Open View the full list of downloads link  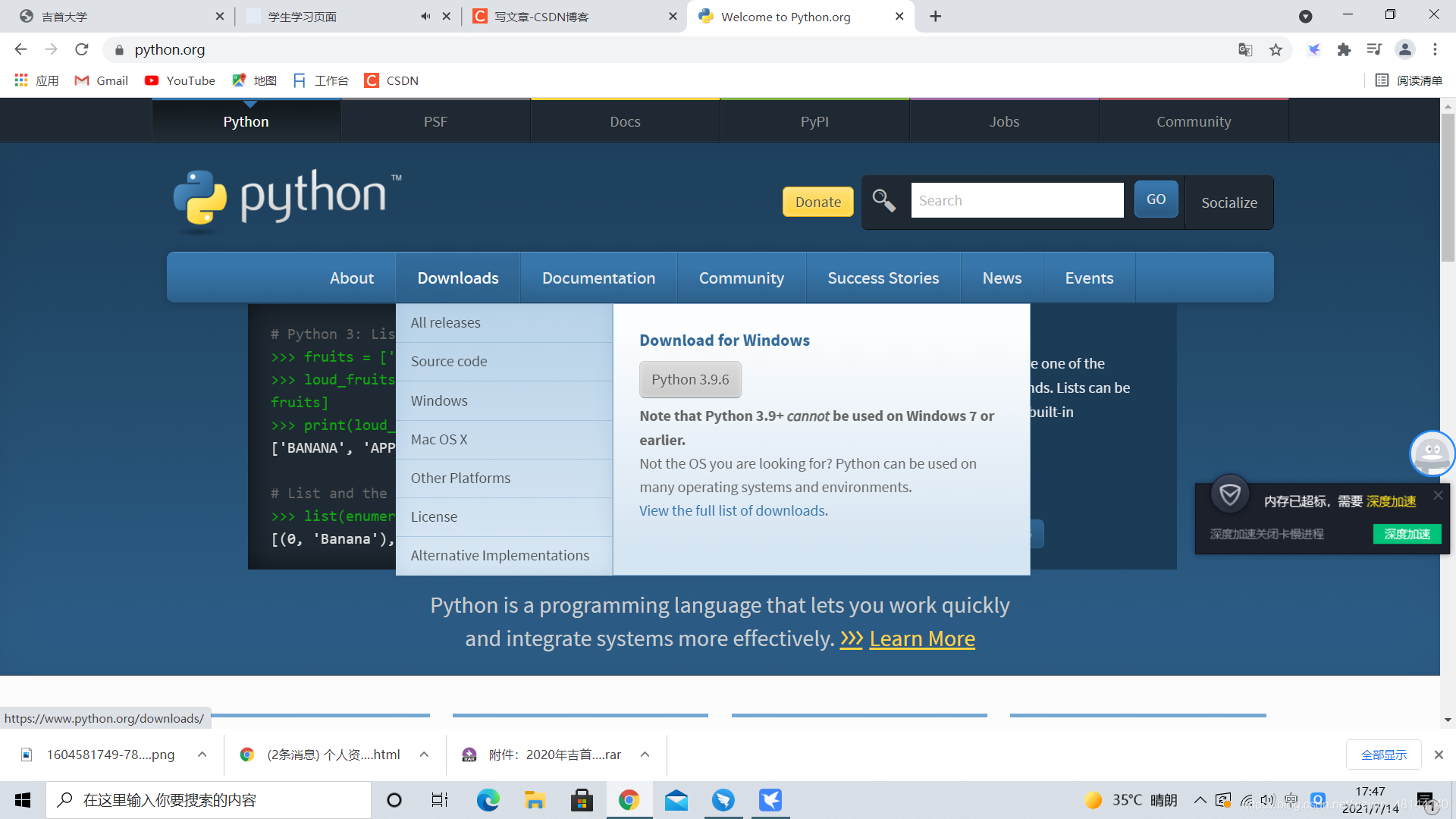pyautogui.click(x=732, y=510)
